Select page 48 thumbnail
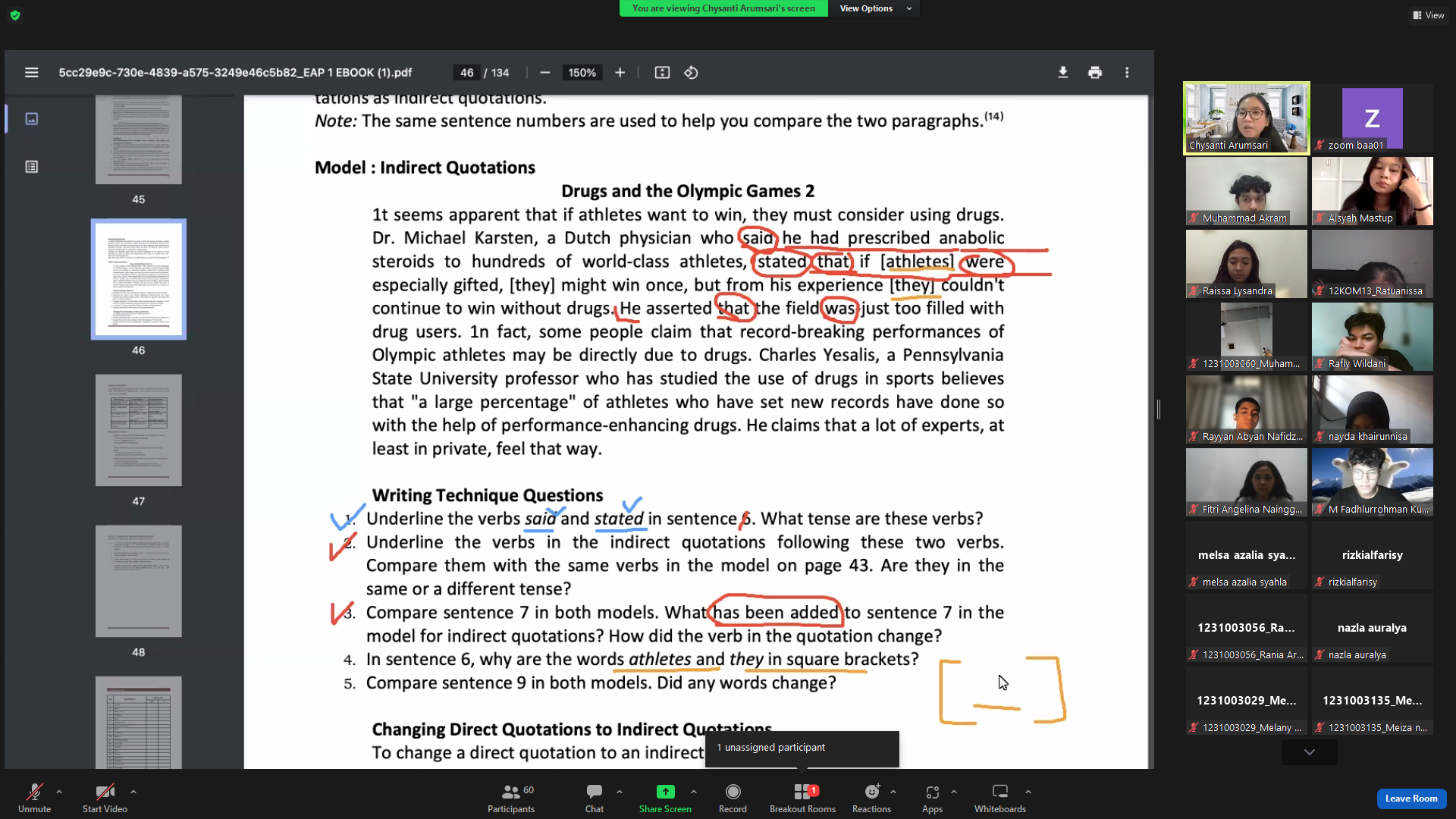Viewport: 1456px width, 819px height. tap(139, 581)
